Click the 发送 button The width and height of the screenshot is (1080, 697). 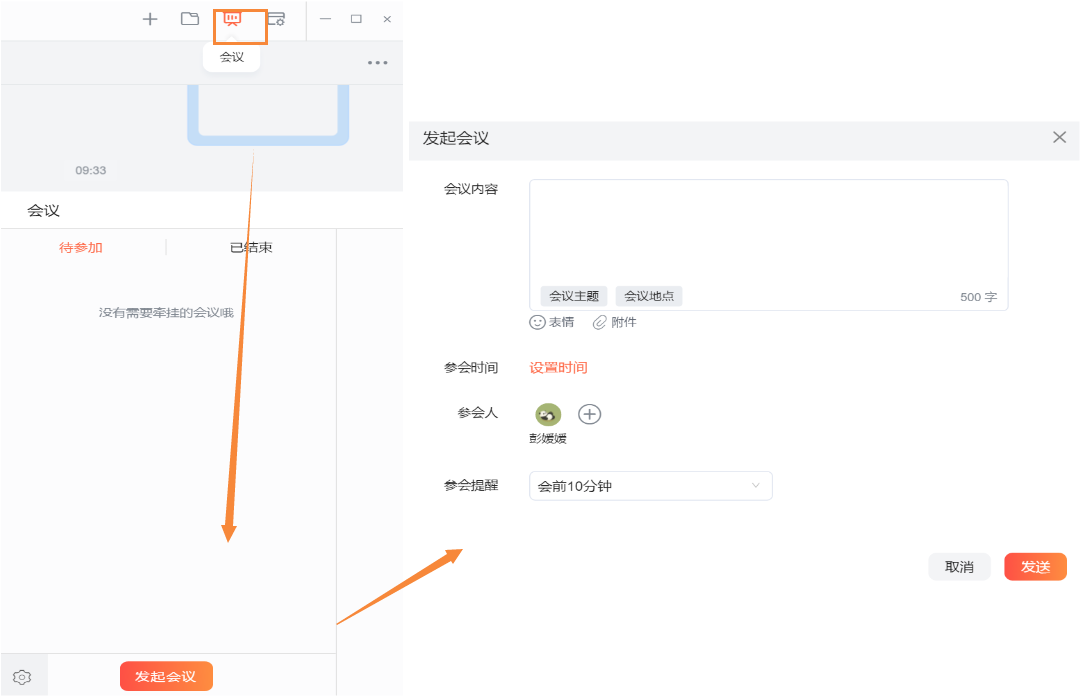[x=1035, y=567]
